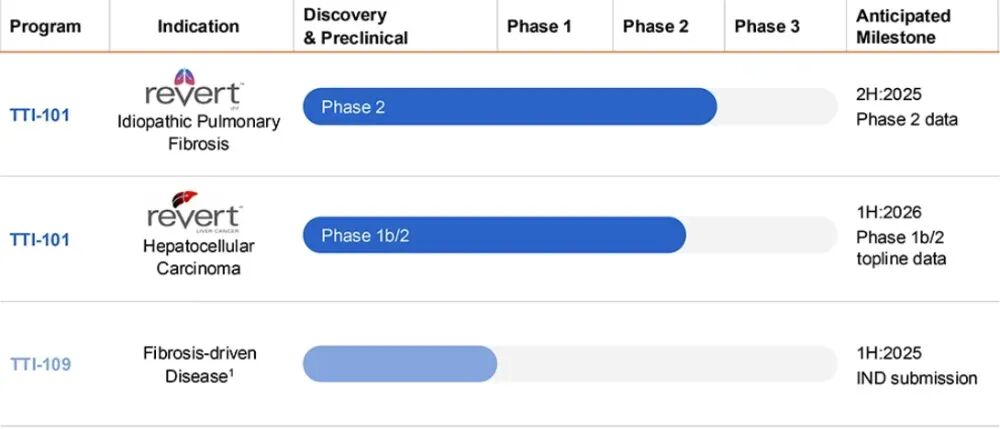Select the Program column header
The width and height of the screenshot is (1000, 429).
45,27
